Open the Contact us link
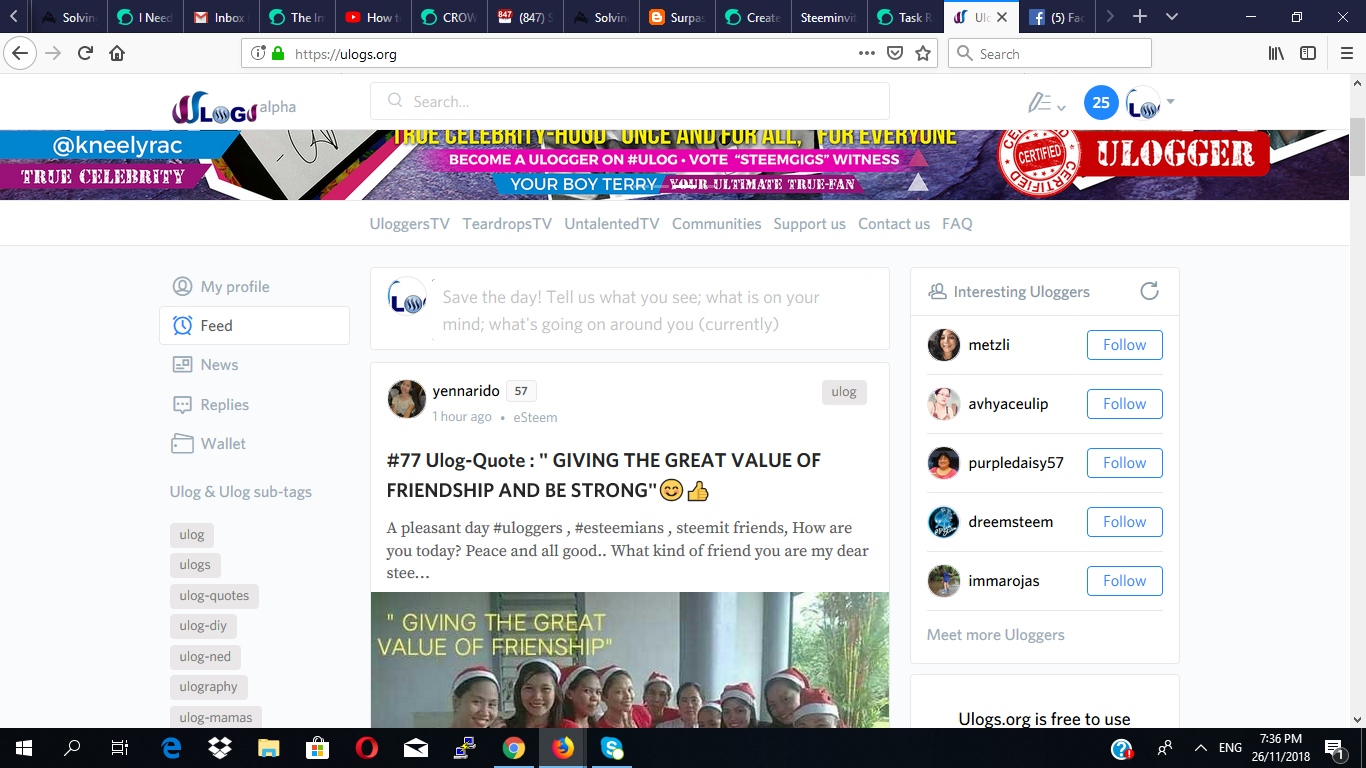Screen dimensions: 1366x768 tap(894, 224)
